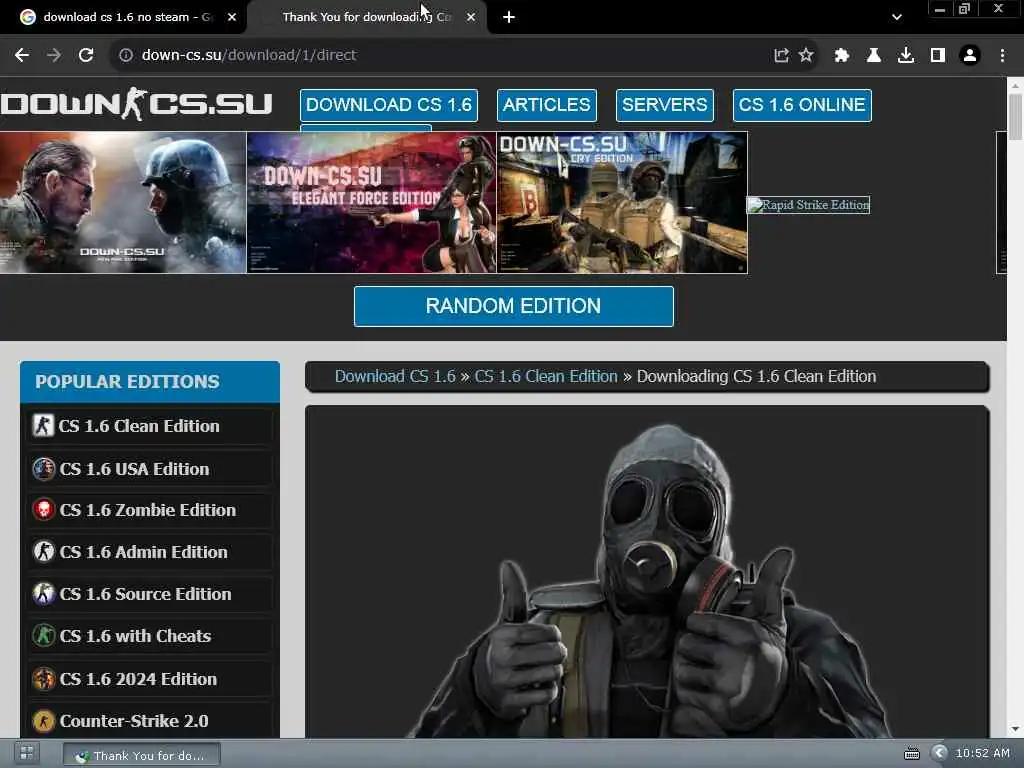This screenshot has width=1024, height=768.
Task: Click the browser forward arrow
Action: pos(54,55)
